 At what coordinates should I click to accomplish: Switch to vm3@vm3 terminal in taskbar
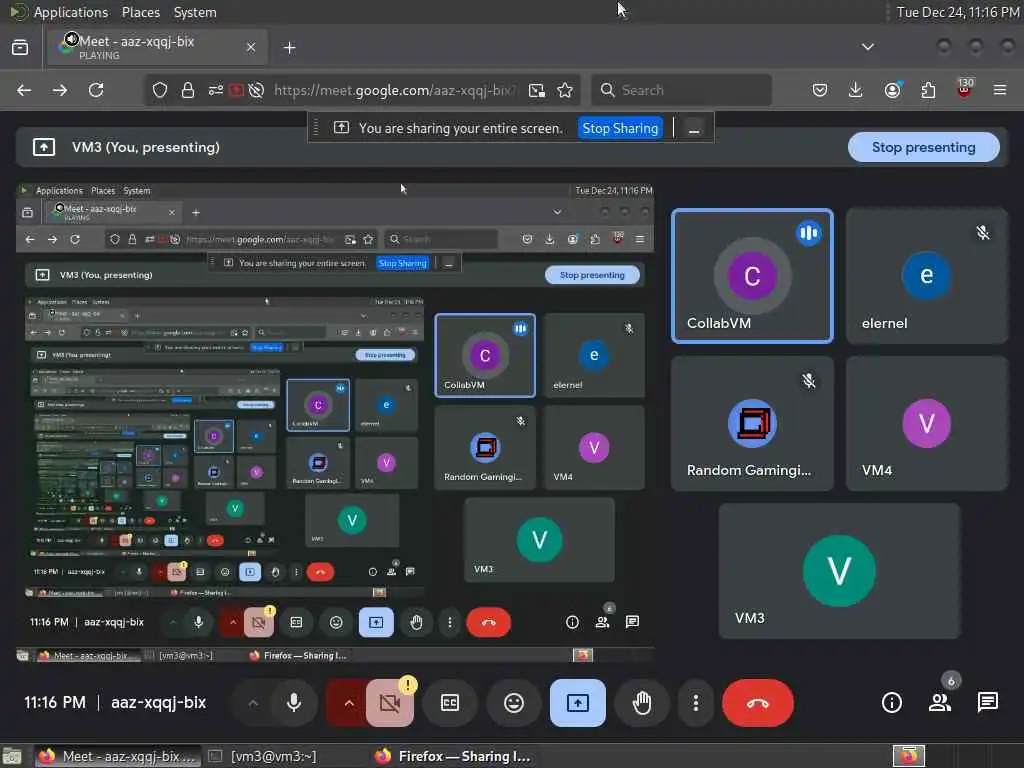261,756
